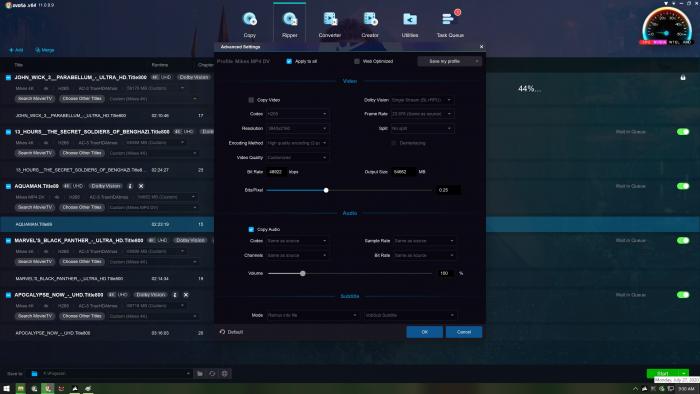Expand the Start button dropdown arrow

click(x=684, y=373)
